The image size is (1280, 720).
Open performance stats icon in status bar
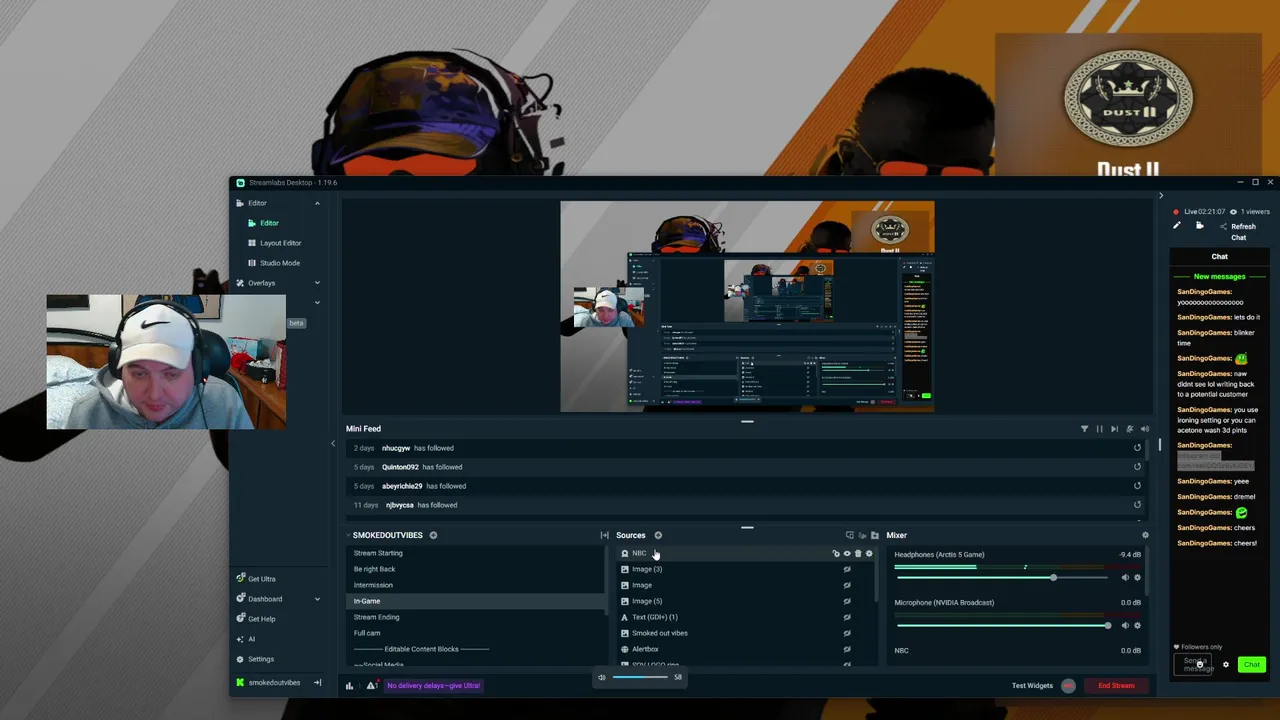pos(349,686)
